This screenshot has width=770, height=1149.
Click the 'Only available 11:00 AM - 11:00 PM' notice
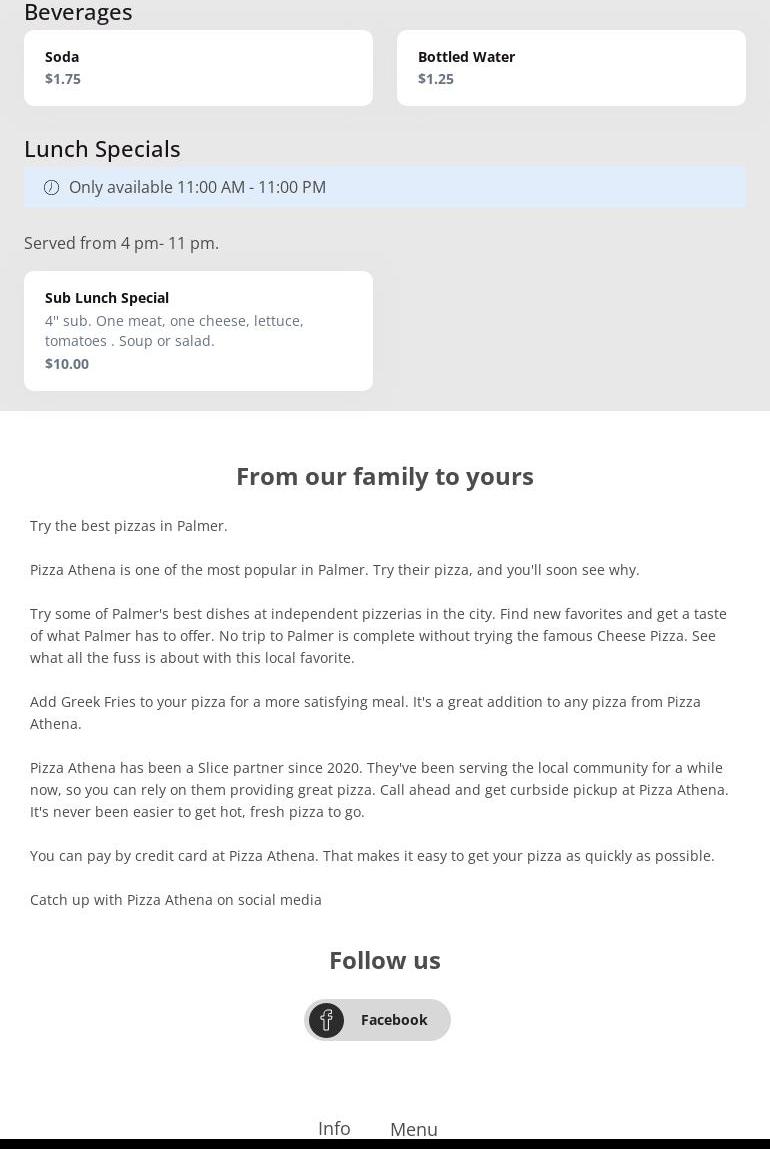click(x=197, y=187)
